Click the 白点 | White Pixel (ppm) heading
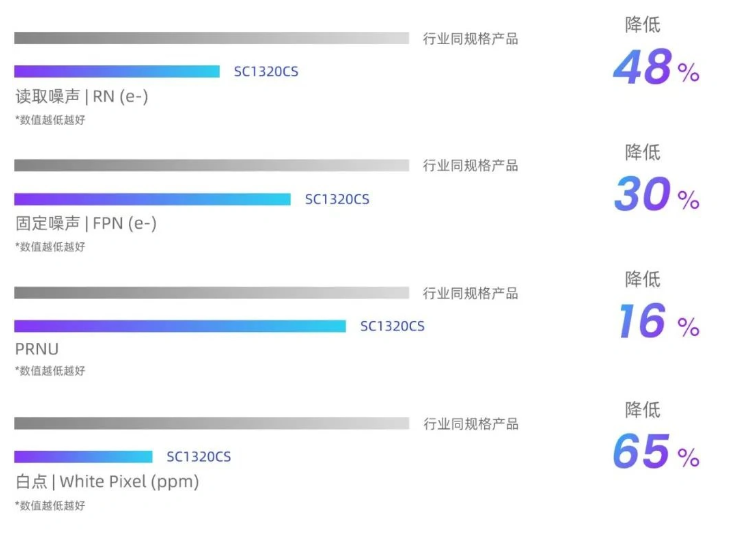Image resolution: width=737 pixels, height=542 pixels. (107, 481)
